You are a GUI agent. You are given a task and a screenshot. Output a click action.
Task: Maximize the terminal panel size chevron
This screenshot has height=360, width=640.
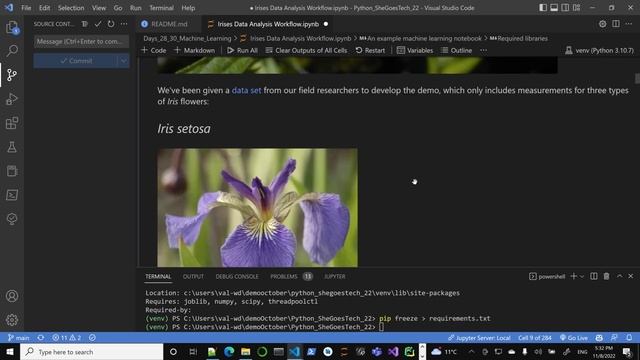pyautogui.click(x=620, y=276)
